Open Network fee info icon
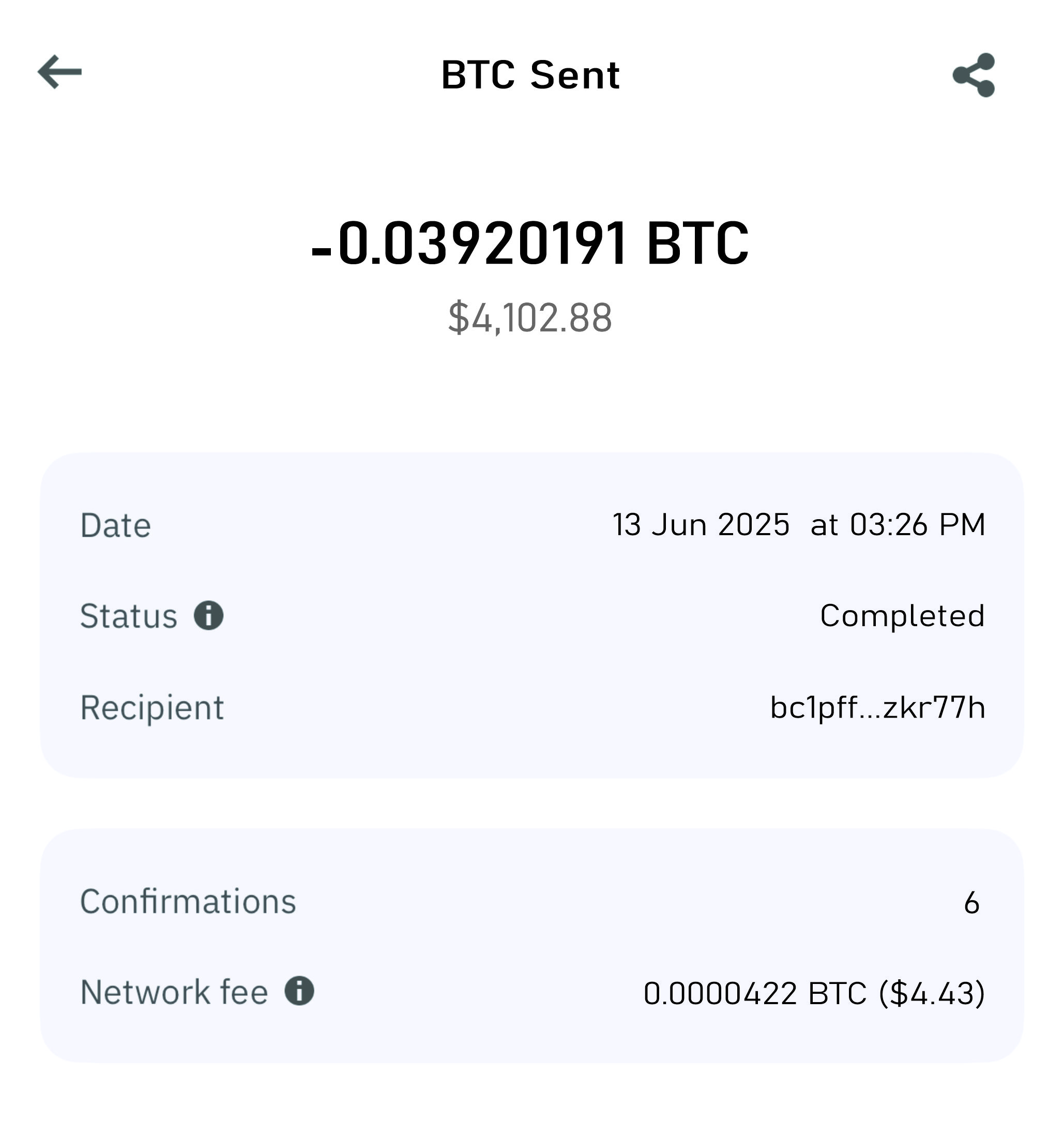 (x=299, y=991)
